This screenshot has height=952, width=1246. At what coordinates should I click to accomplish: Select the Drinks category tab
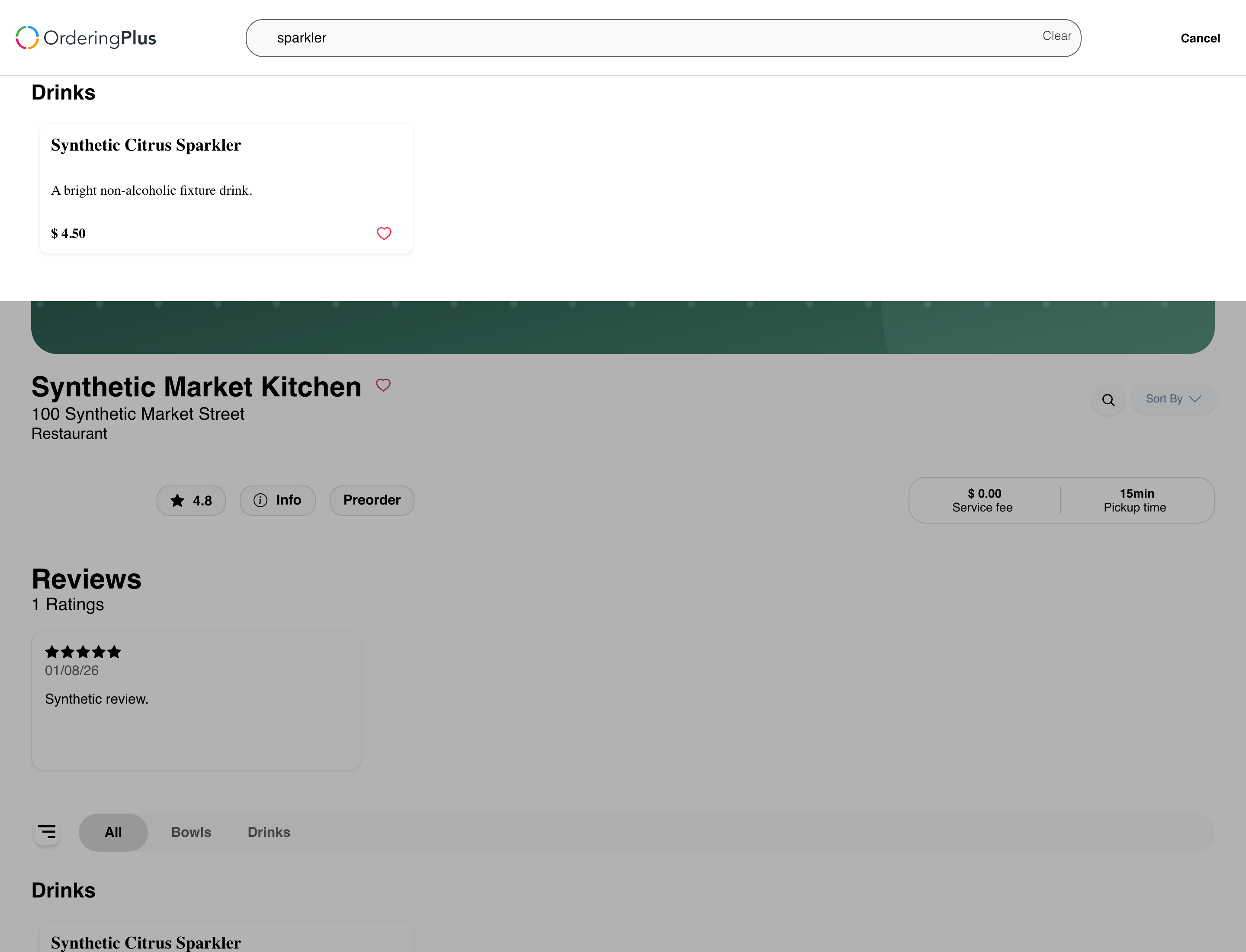[269, 832]
